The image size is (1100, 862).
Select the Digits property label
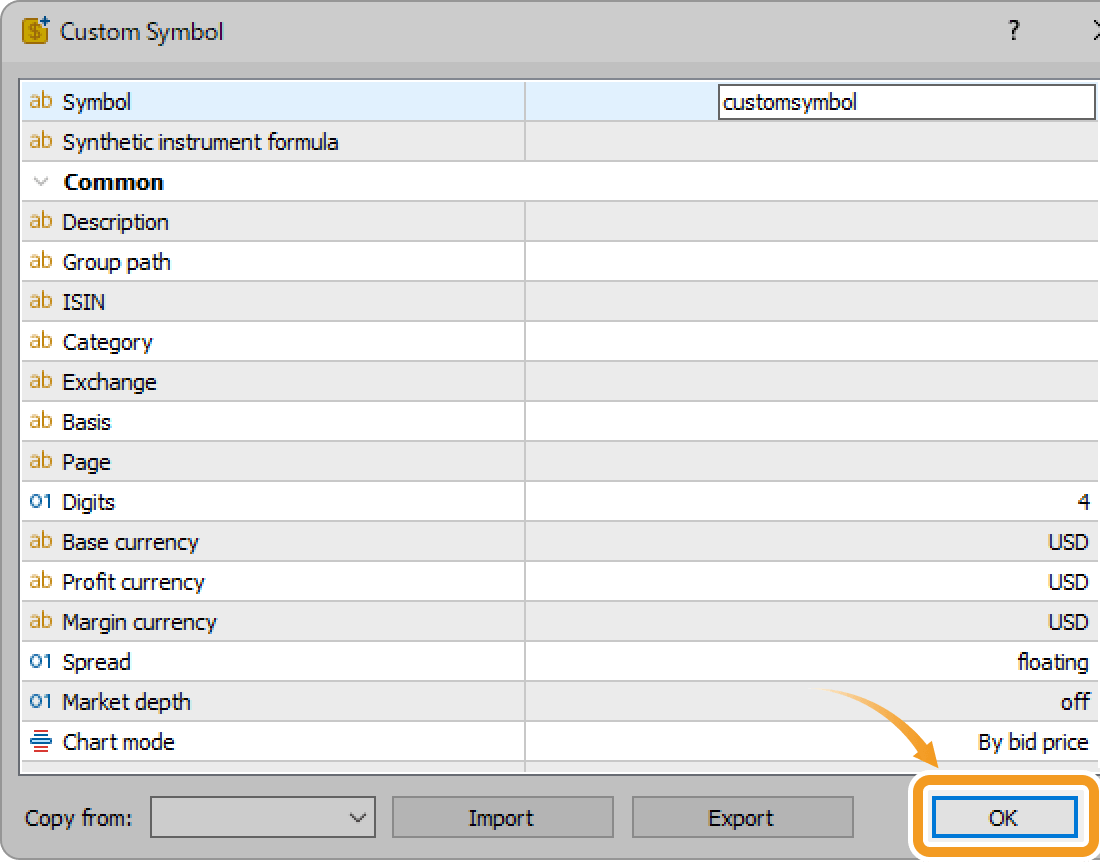pos(88,502)
